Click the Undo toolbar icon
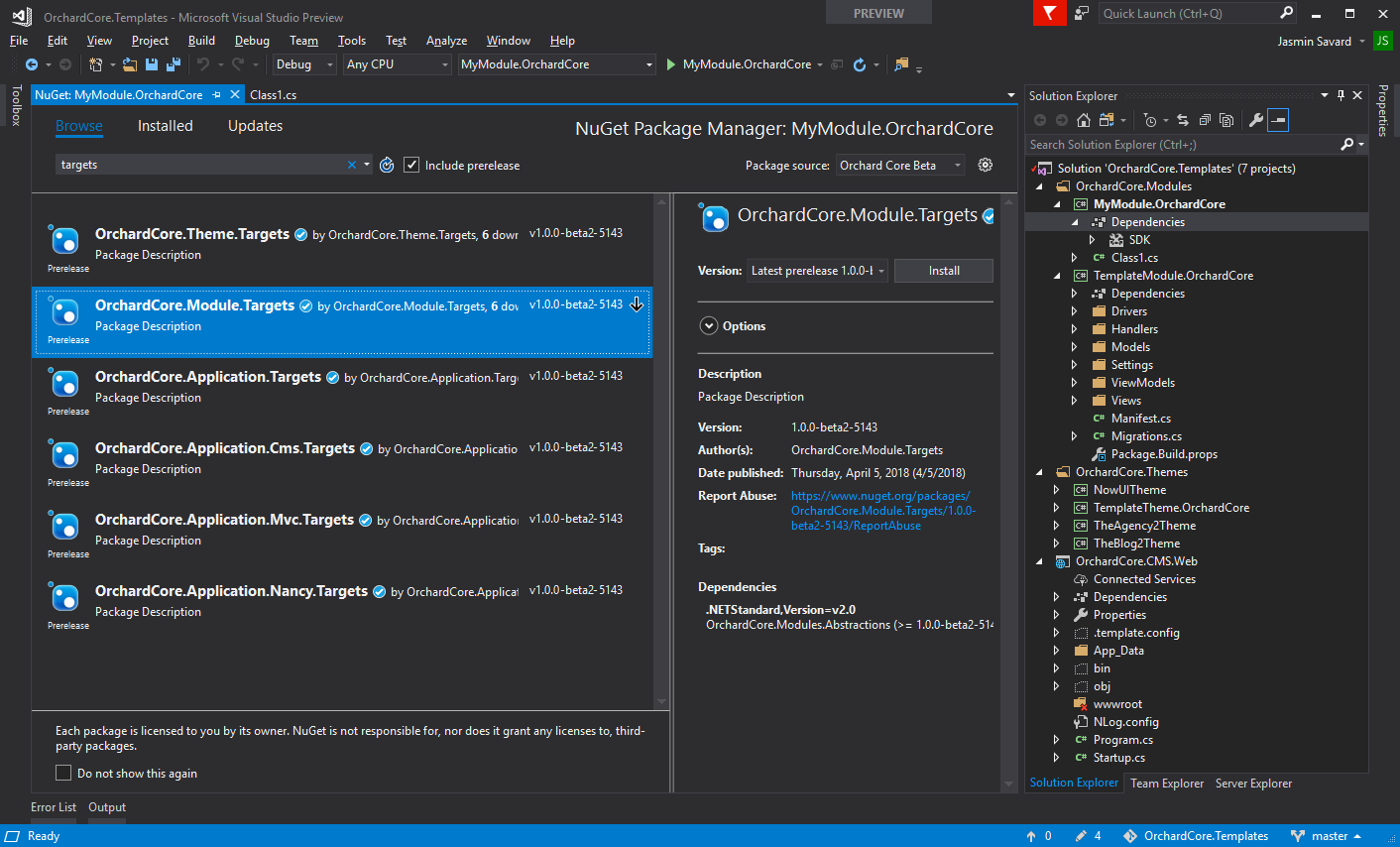The height and width of the screenshot is (847, 1400). coord(203,64)
